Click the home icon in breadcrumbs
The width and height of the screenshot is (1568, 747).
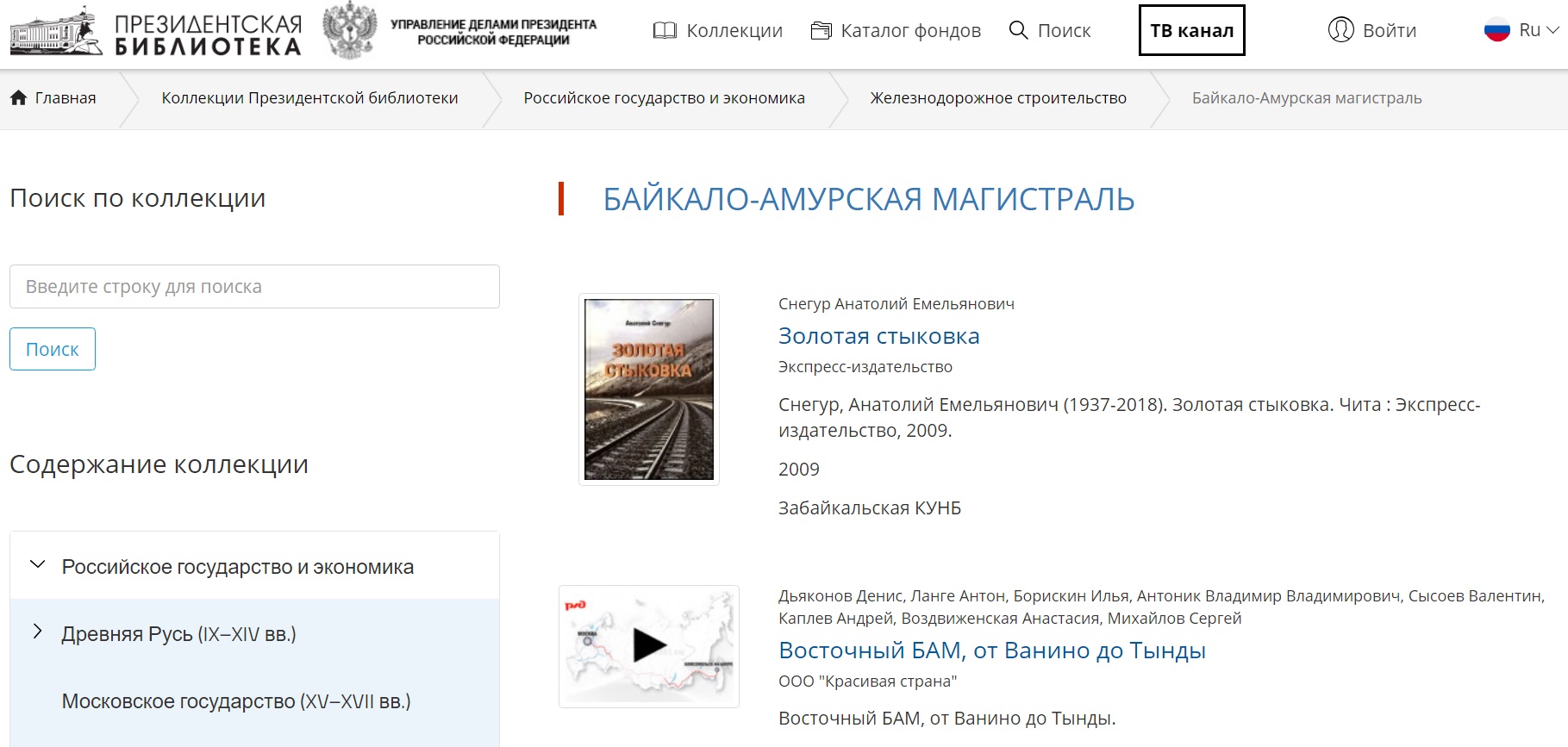click(x=18, y=97)
